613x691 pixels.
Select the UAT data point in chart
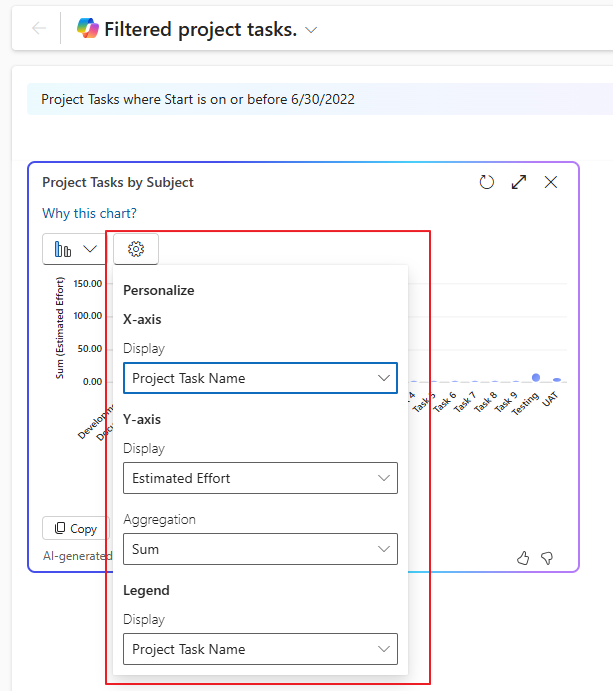coord(557,380)
